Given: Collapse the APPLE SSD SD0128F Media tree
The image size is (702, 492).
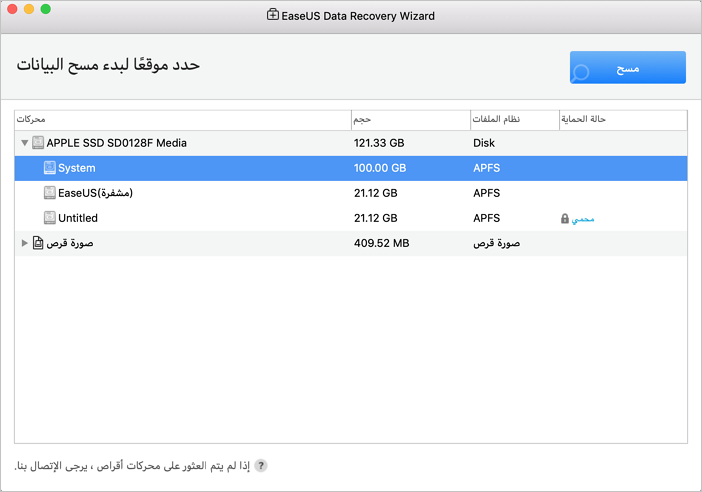Looking at the screenshot, I should click(x=24, y=143).
